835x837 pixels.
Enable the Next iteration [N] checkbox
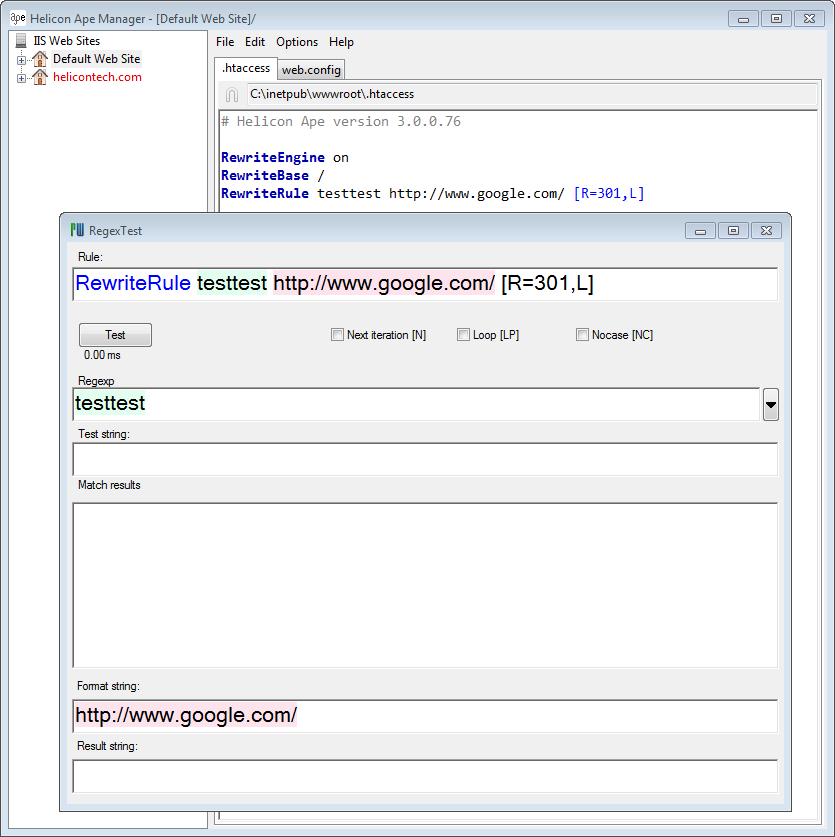coord(337,335)
